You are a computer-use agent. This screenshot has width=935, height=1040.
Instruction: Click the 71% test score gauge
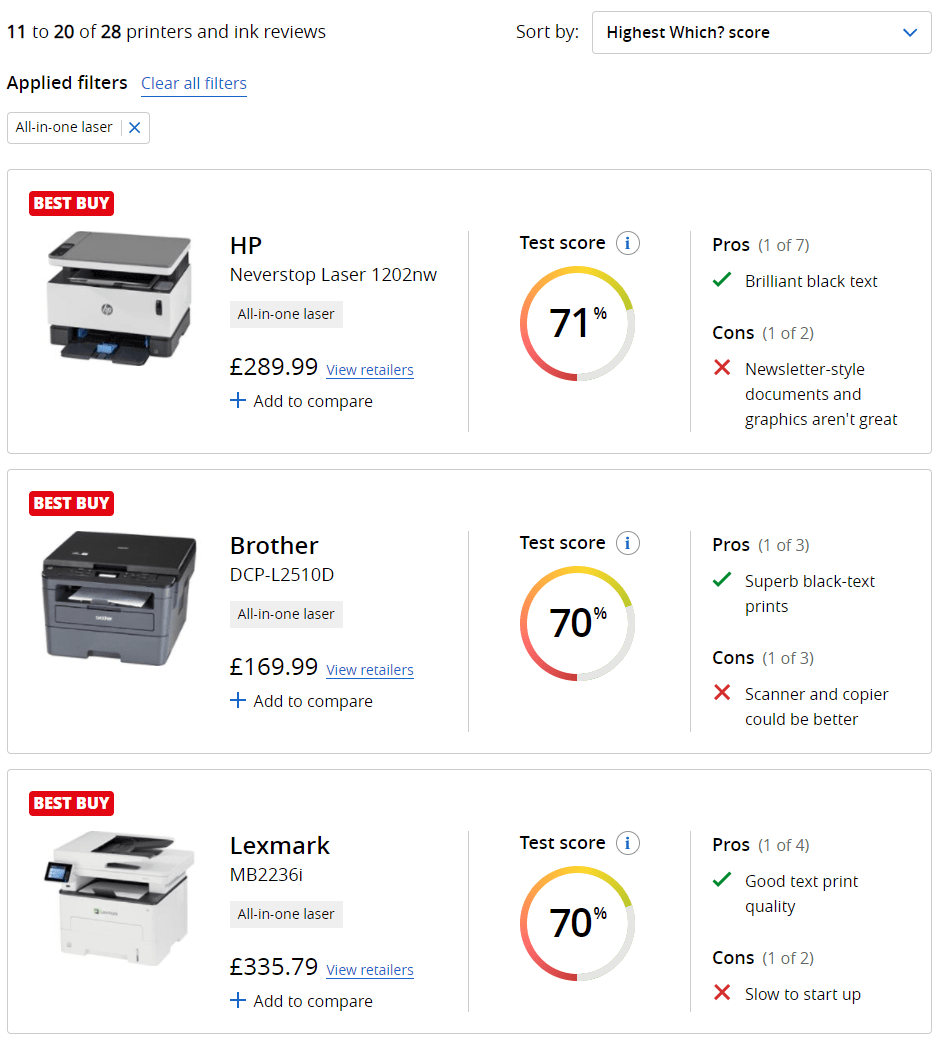coord(577,323)
